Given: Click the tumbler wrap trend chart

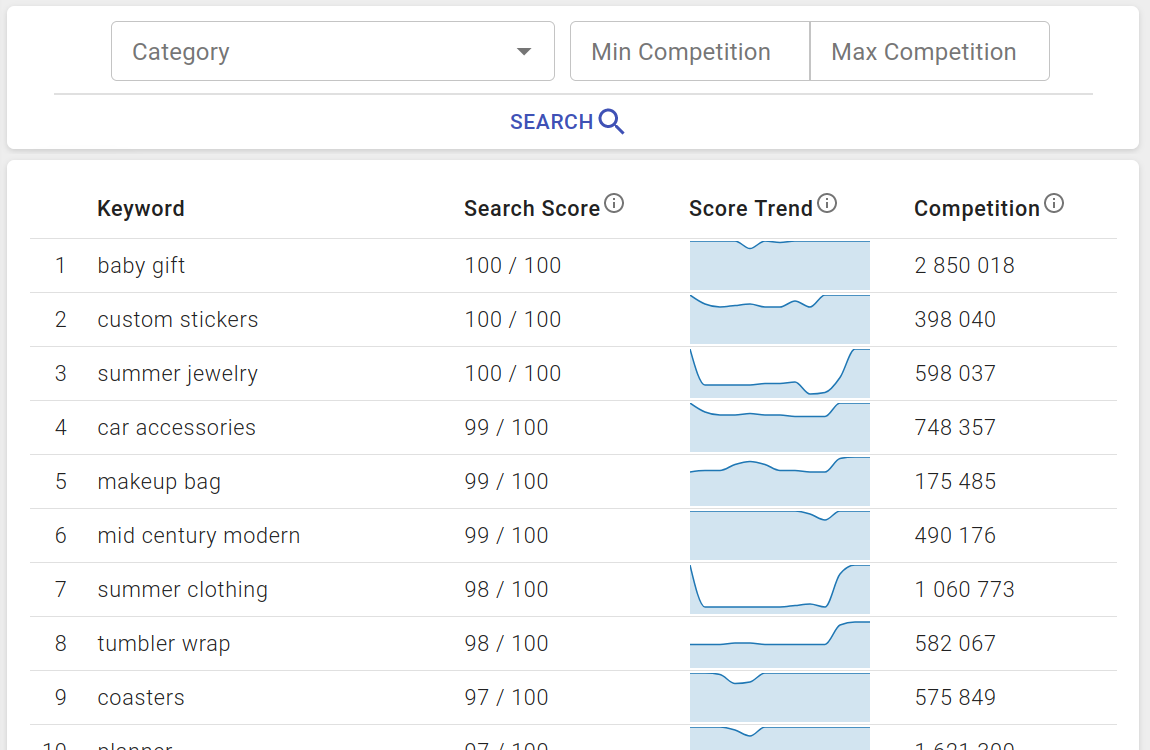Looking at the screenshot, I should (780, 644).
